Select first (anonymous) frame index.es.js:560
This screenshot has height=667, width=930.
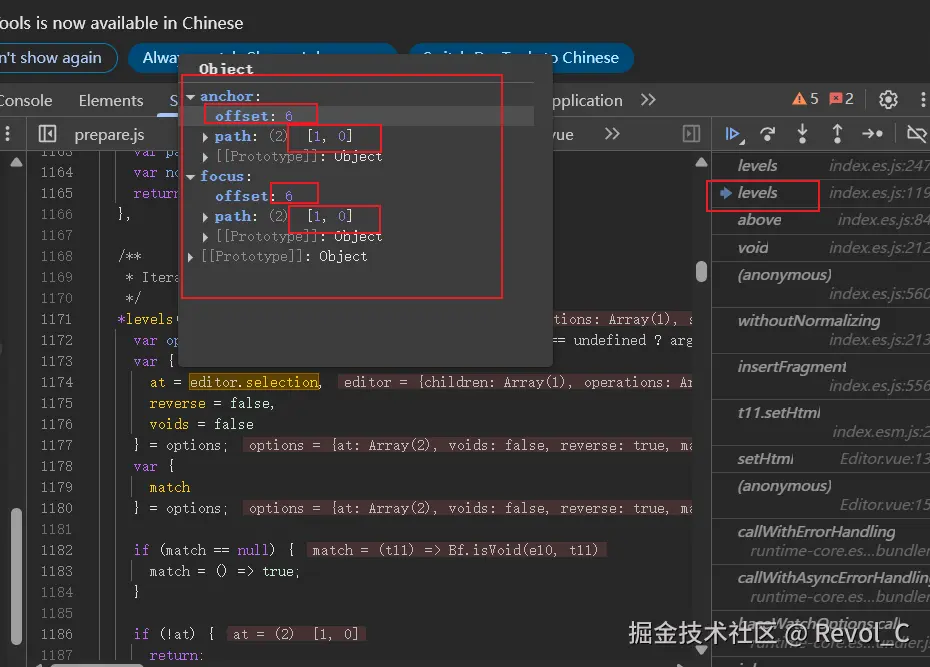[x=821, y=285]
